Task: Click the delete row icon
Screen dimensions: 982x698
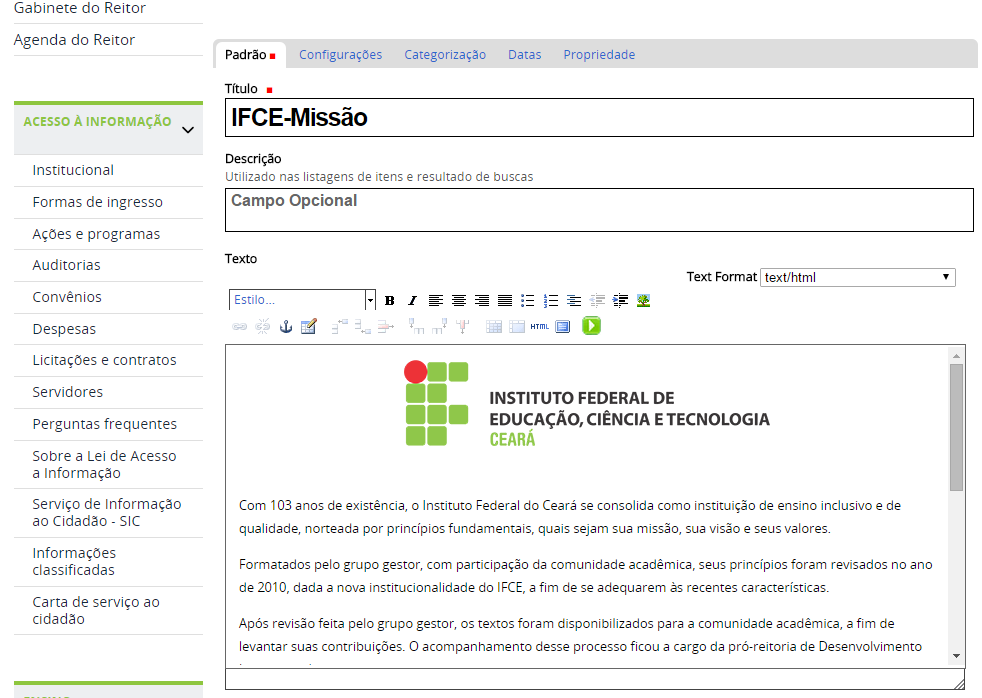Action: click(x=386, y=326)
